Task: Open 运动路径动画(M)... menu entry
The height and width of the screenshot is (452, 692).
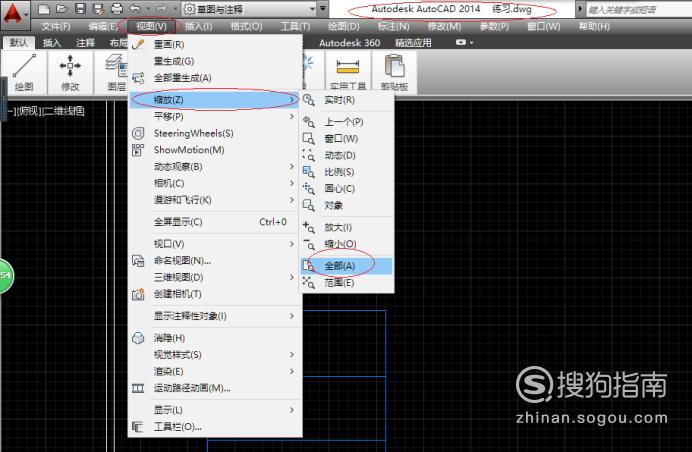Action: [x=214, y=388]
